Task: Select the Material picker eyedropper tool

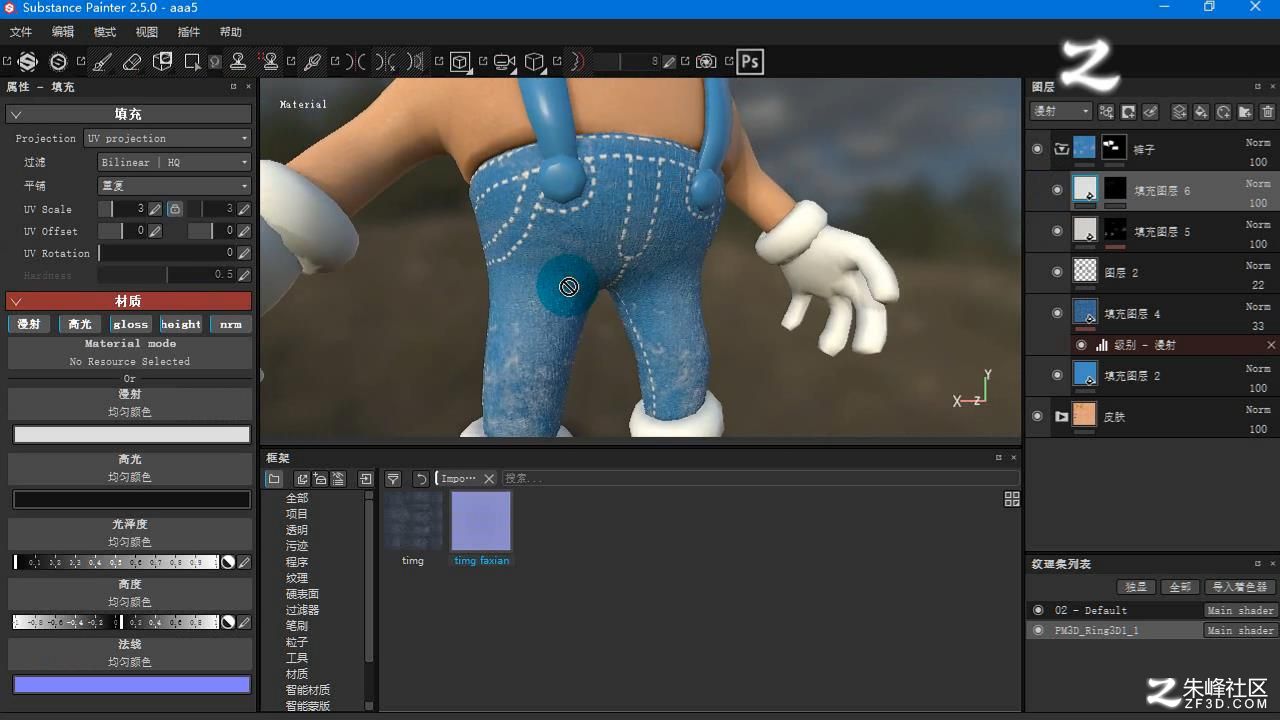Action: [x=313, y=62]
